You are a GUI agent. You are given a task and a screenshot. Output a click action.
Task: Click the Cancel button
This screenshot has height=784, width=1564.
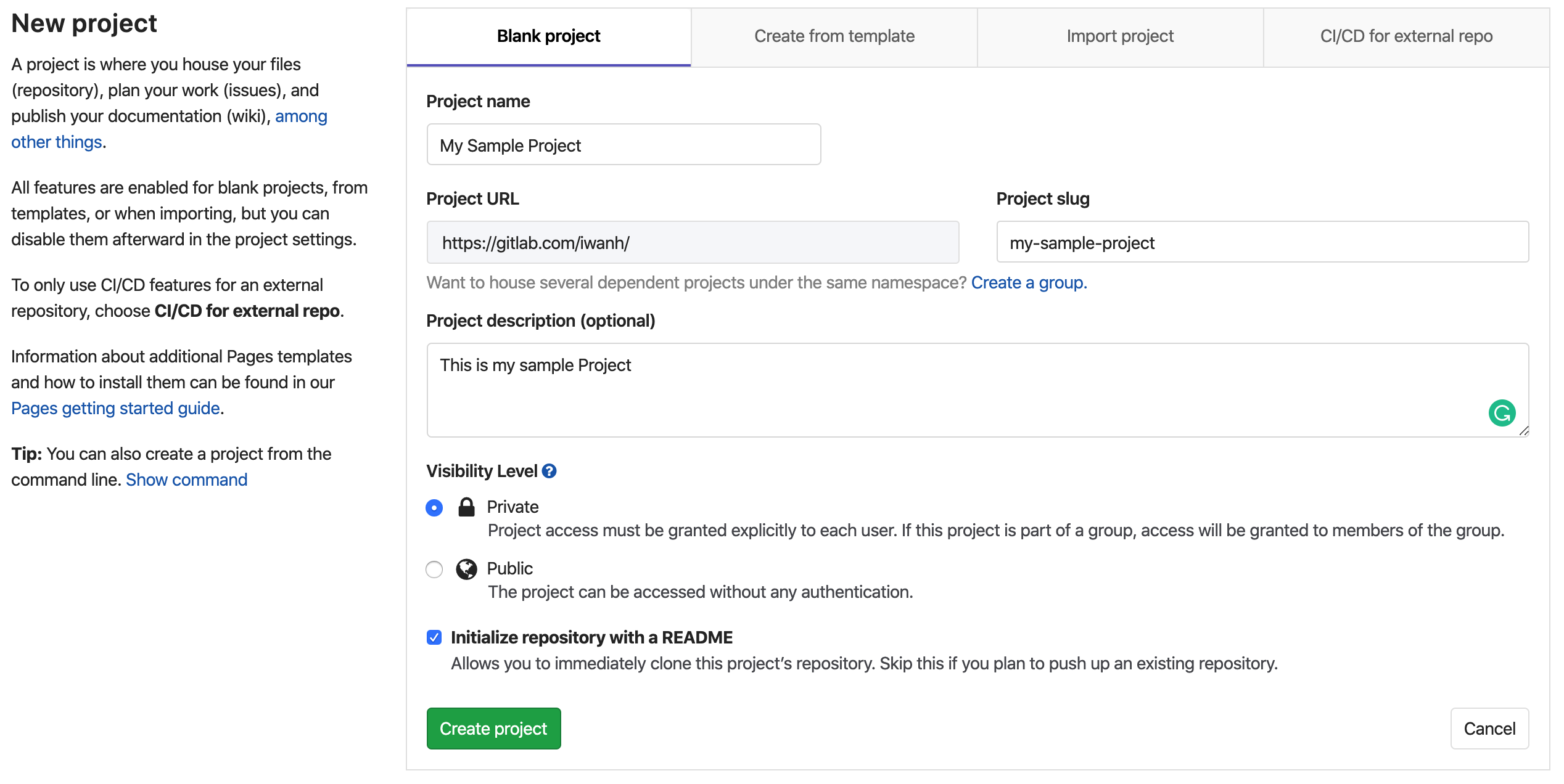click(1489, 729)
